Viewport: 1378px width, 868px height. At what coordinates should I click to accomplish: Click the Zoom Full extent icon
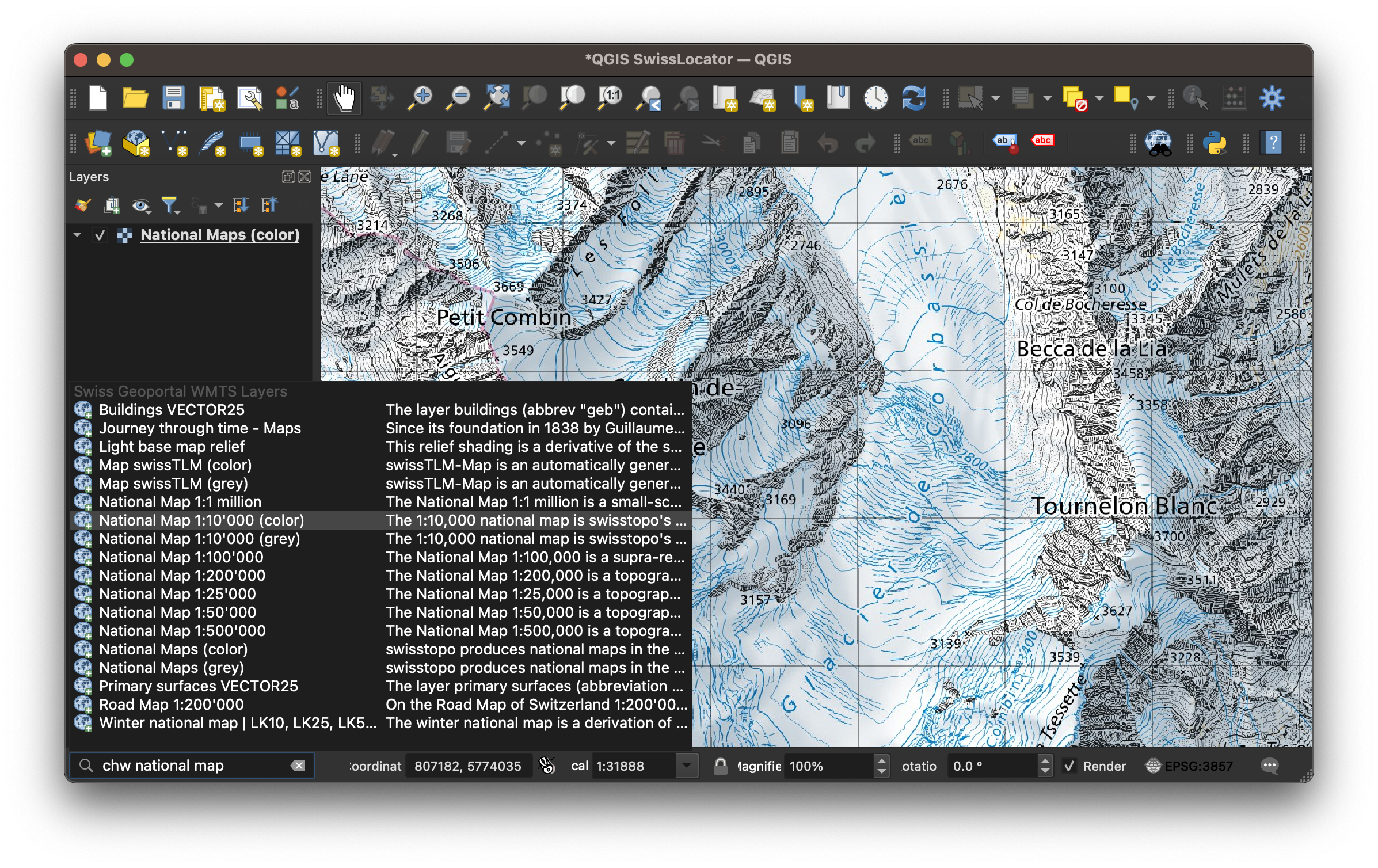(x=496, y=98)
